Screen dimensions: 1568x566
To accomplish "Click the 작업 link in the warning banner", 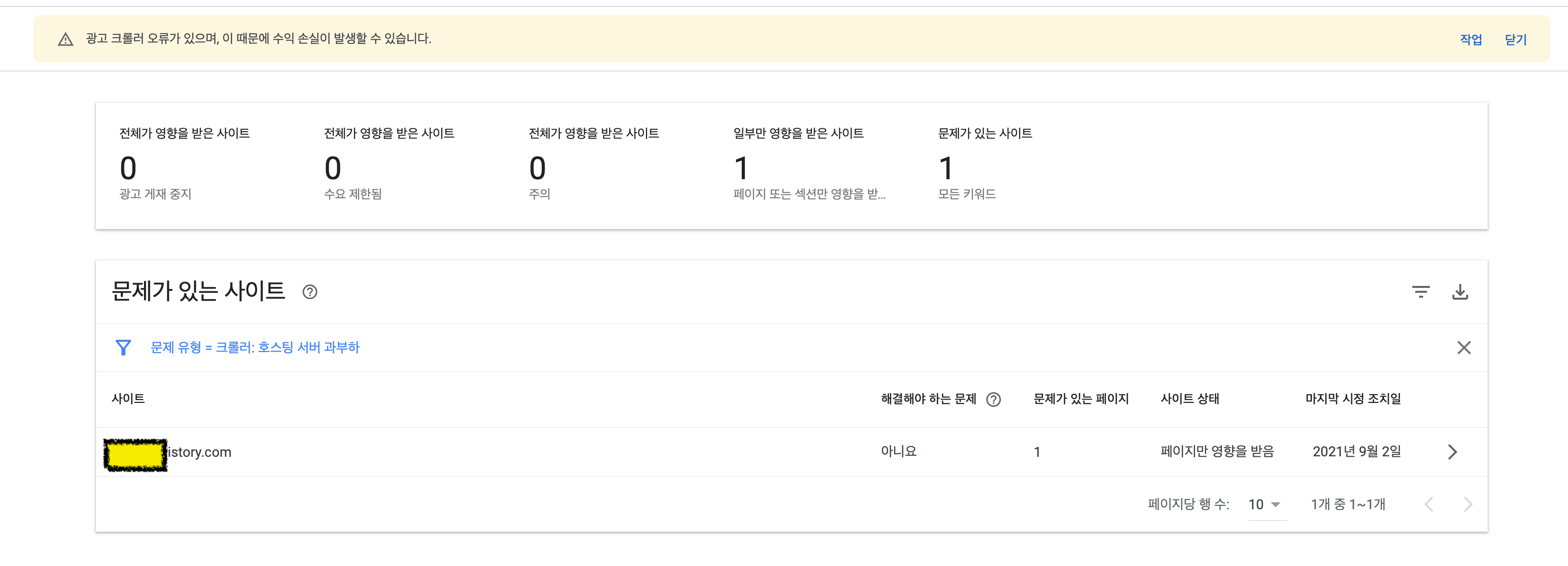I will 1471,39.
